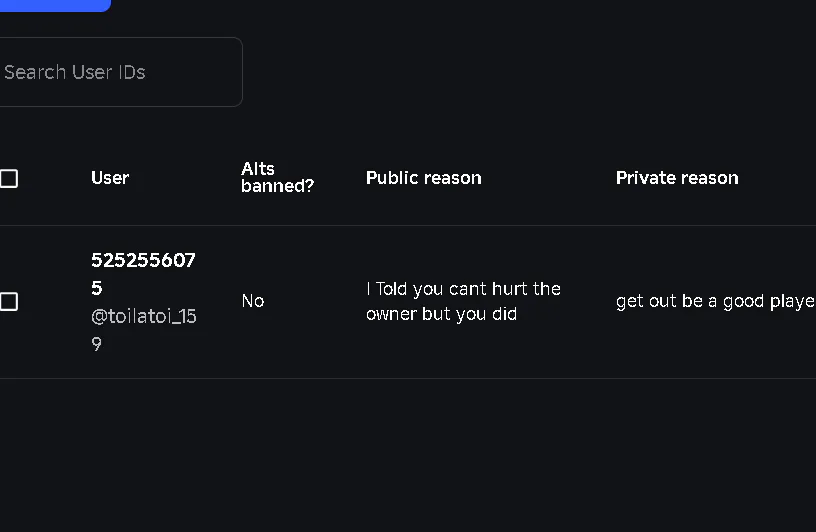
Task: Click the line owner but you did
Action: tap(441, 314)
